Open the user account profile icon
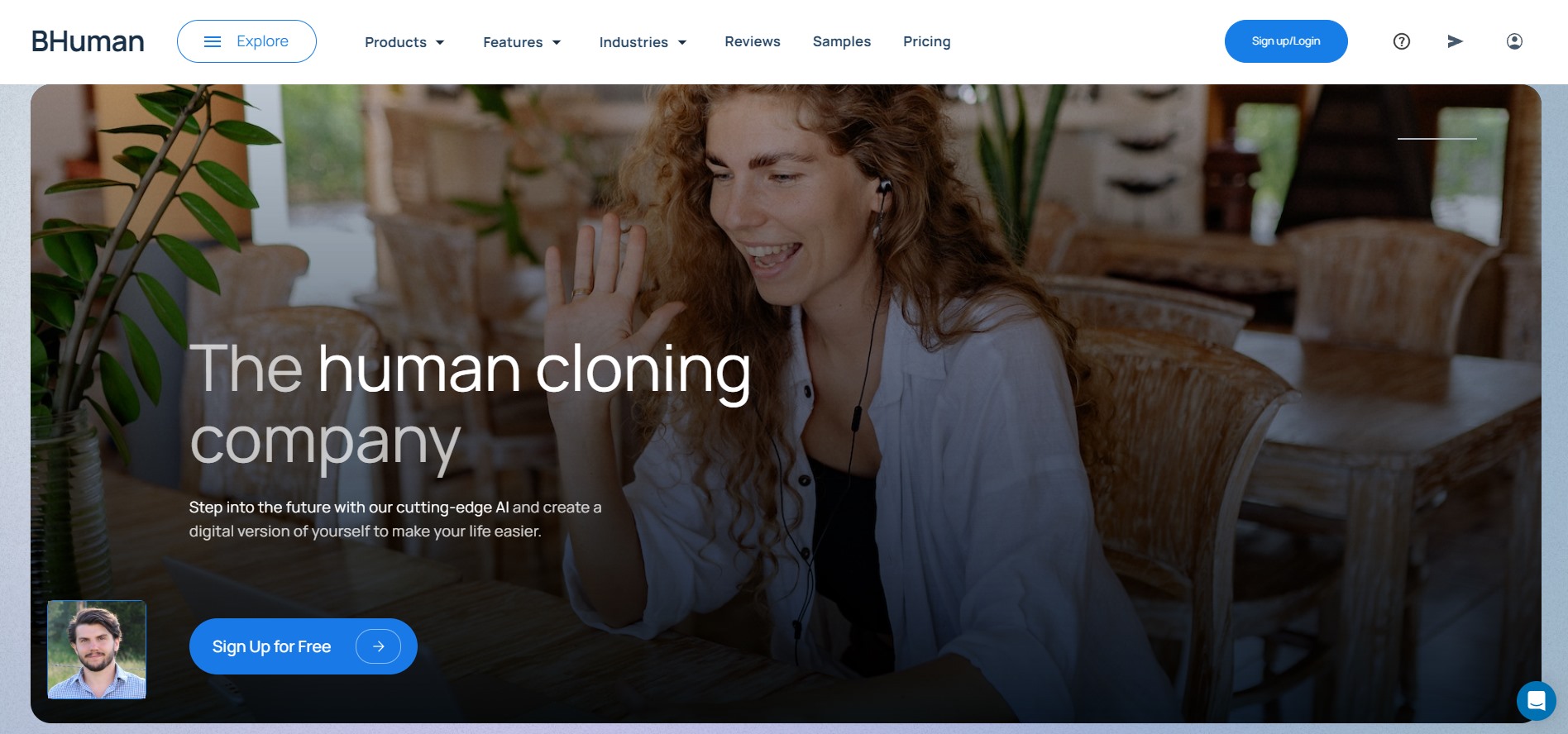The image size is (1568, 734). tap(1514, 41)
